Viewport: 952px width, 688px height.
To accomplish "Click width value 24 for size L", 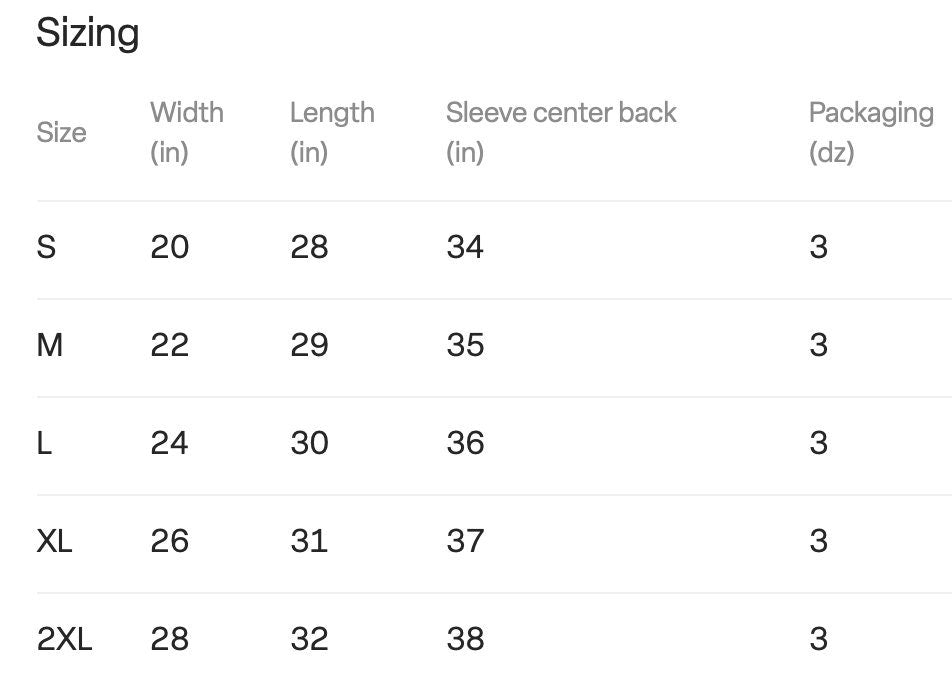I will point(169,443).
